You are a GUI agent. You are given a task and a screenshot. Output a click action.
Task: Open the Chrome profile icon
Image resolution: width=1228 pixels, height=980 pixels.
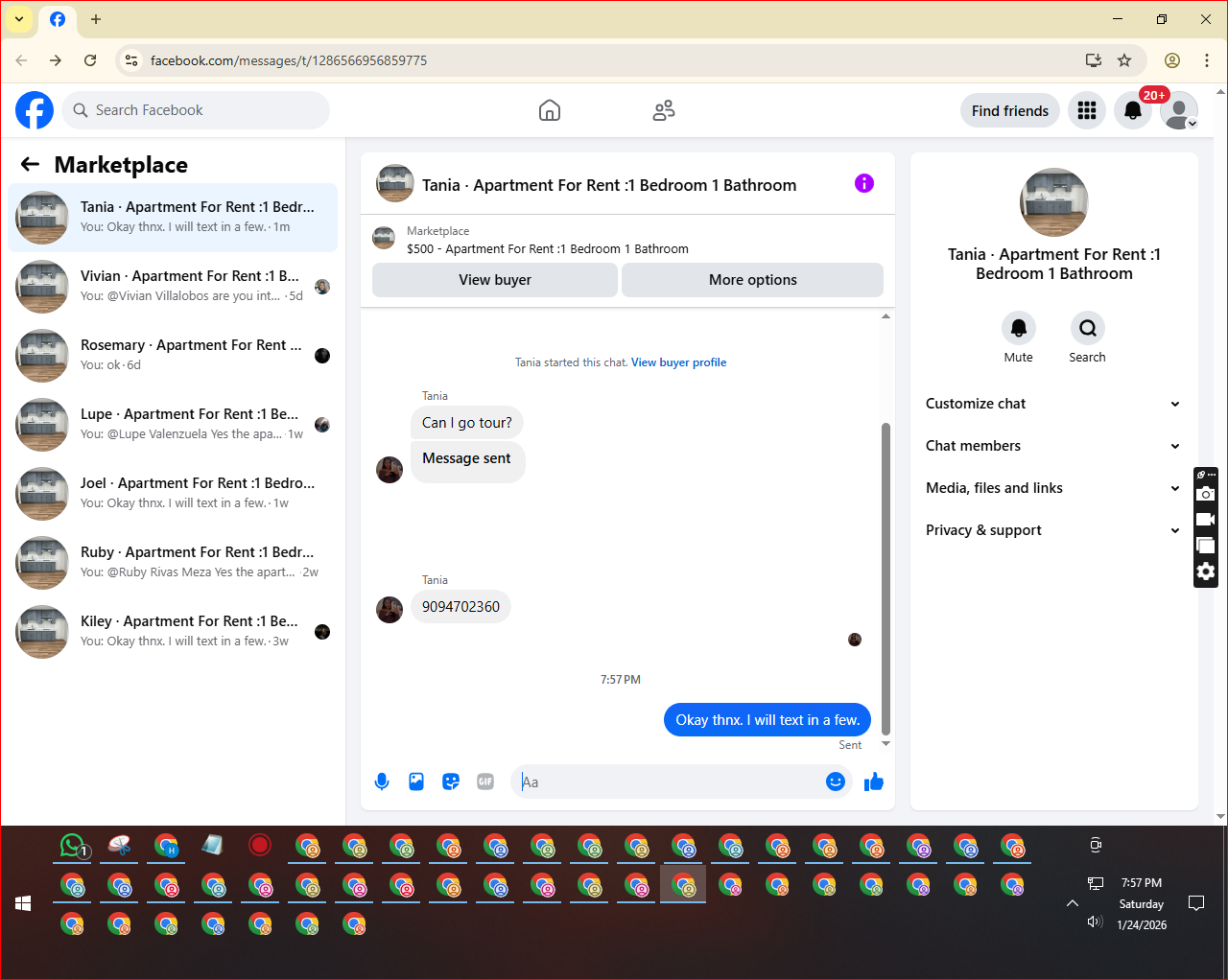click(x=1172, y=60)
